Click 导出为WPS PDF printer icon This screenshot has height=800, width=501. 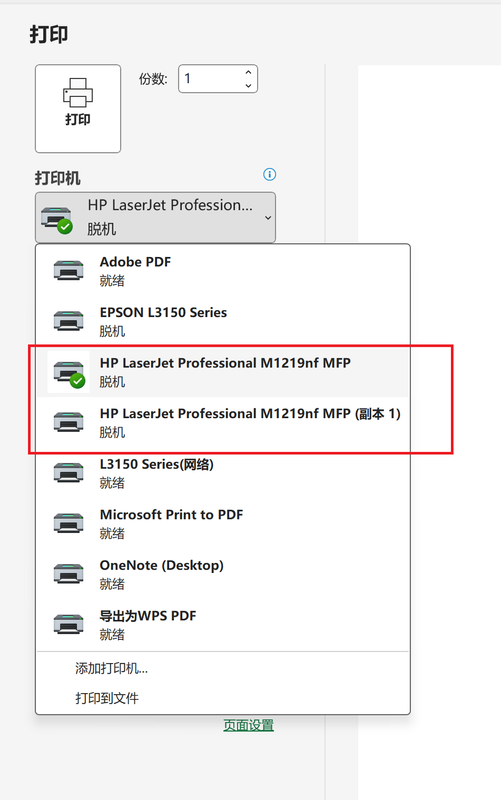[x=68, y=624]
